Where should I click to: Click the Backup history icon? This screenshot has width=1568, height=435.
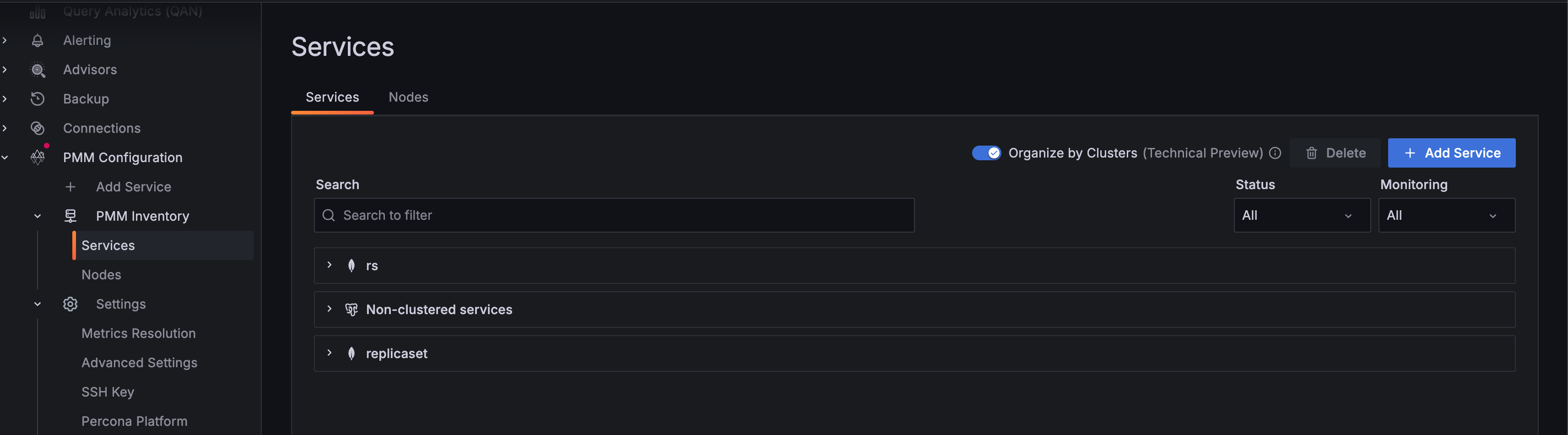[38, 99]
